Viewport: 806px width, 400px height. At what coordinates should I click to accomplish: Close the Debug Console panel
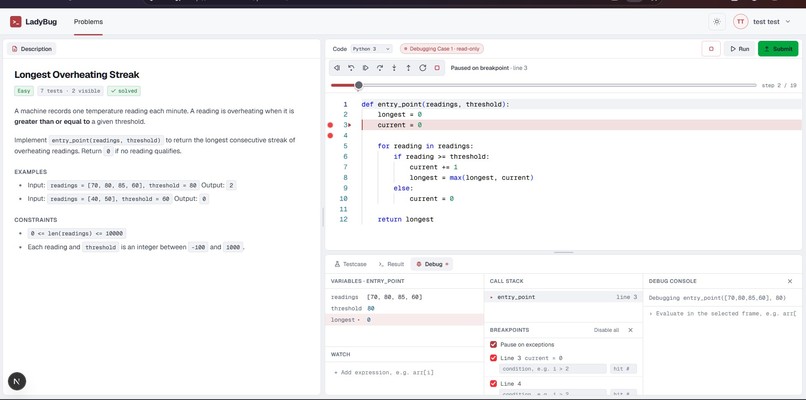pos(790,281)
